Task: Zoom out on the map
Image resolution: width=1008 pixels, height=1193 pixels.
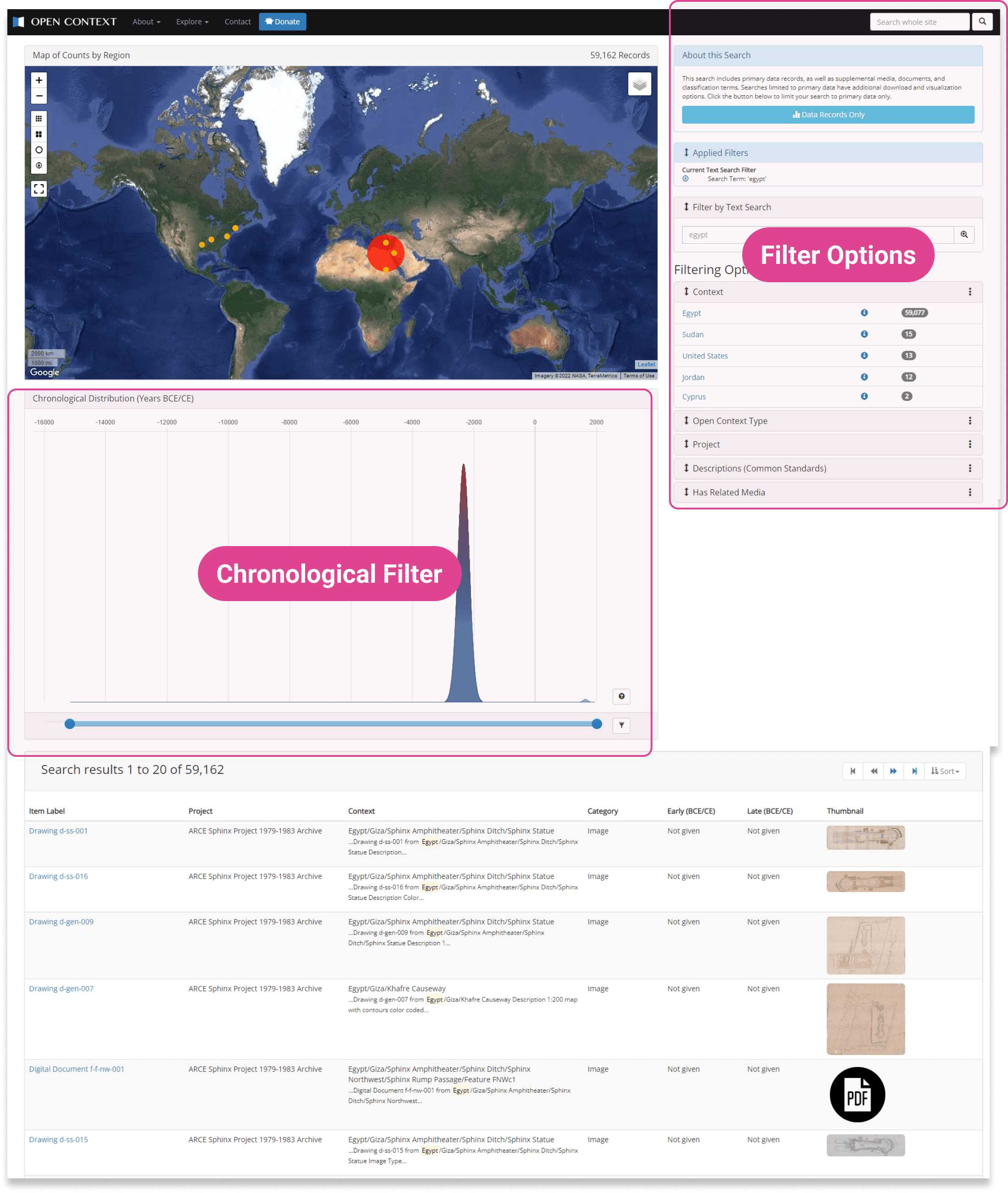Action: tap(39, 96)
